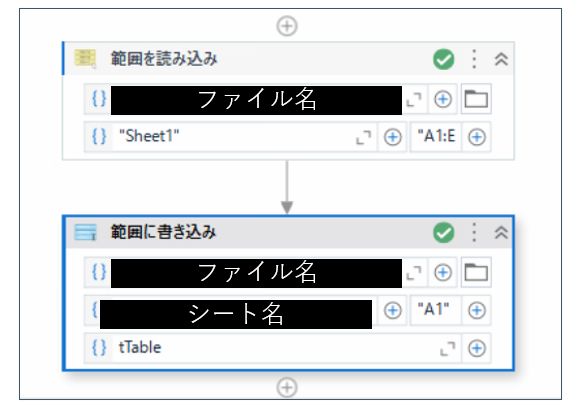Browse folder for write range file

476,272
